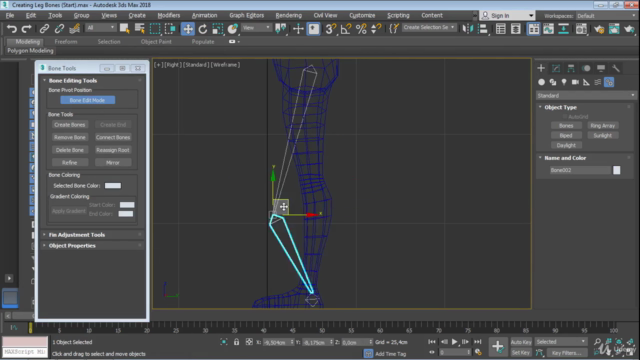Screen dimensions: 640x360
Task: Open the Display tab in command panel
Action: [601, 68]
